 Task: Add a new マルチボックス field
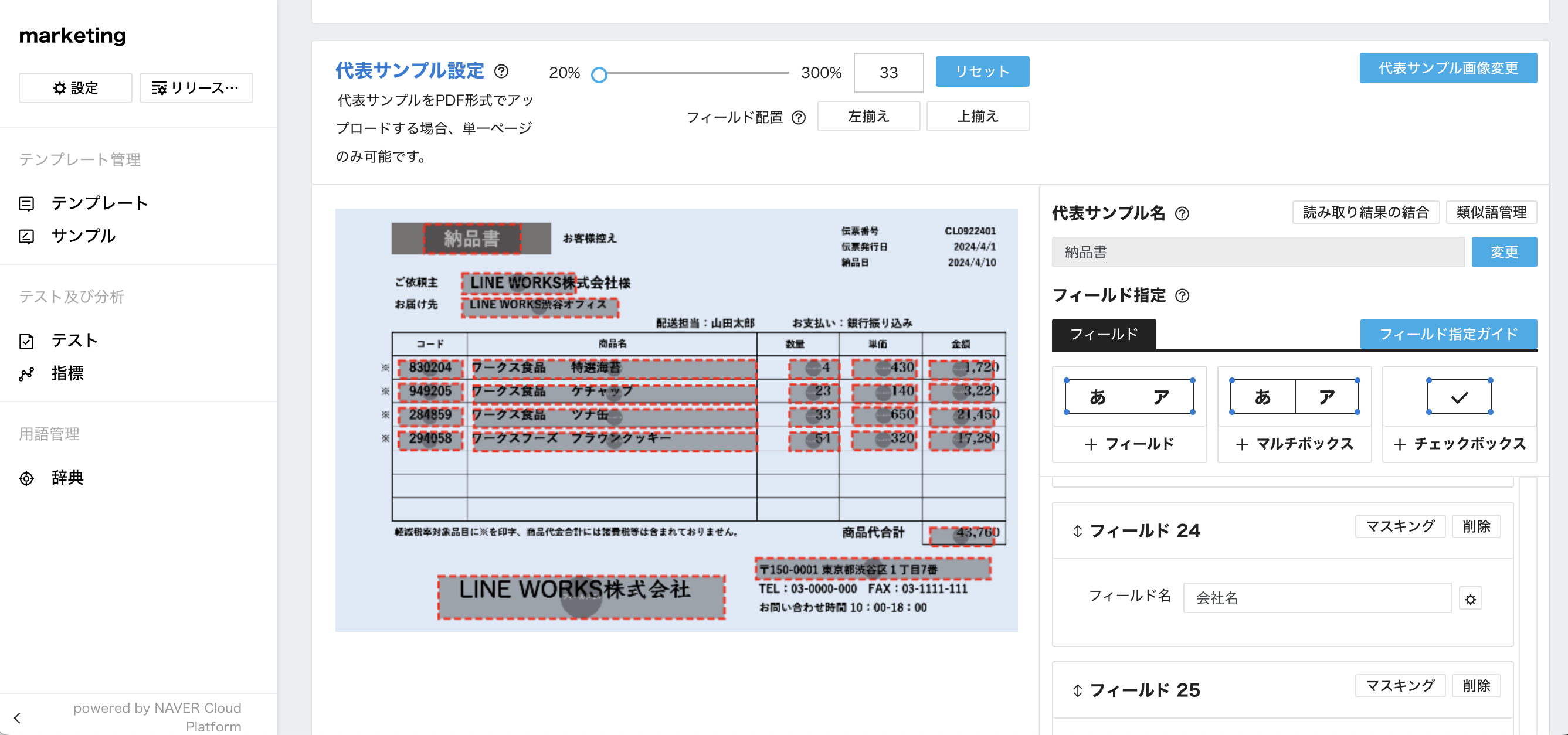pyautogui.click(x=1294, y=444)
